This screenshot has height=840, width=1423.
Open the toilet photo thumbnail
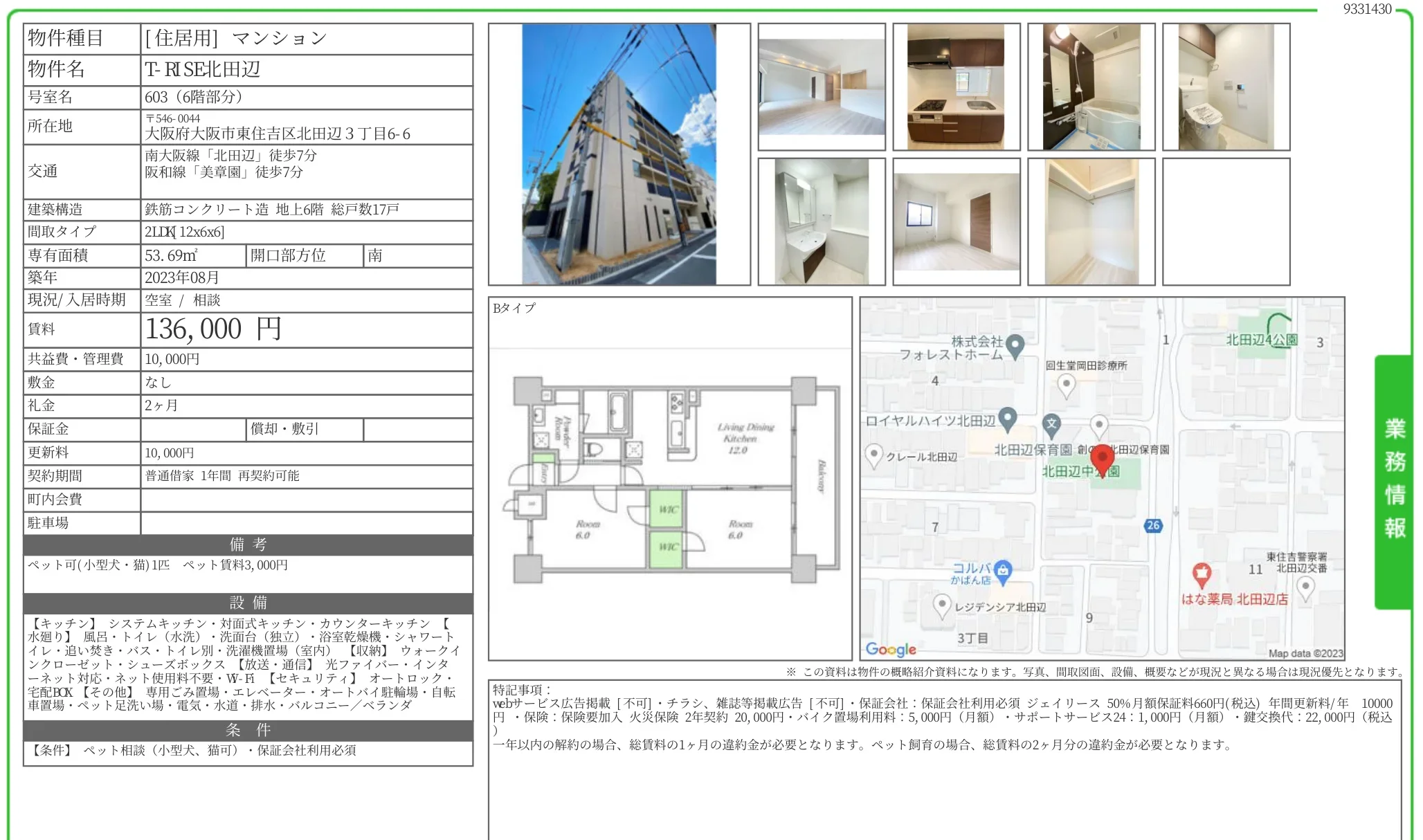coord(1226,86)
